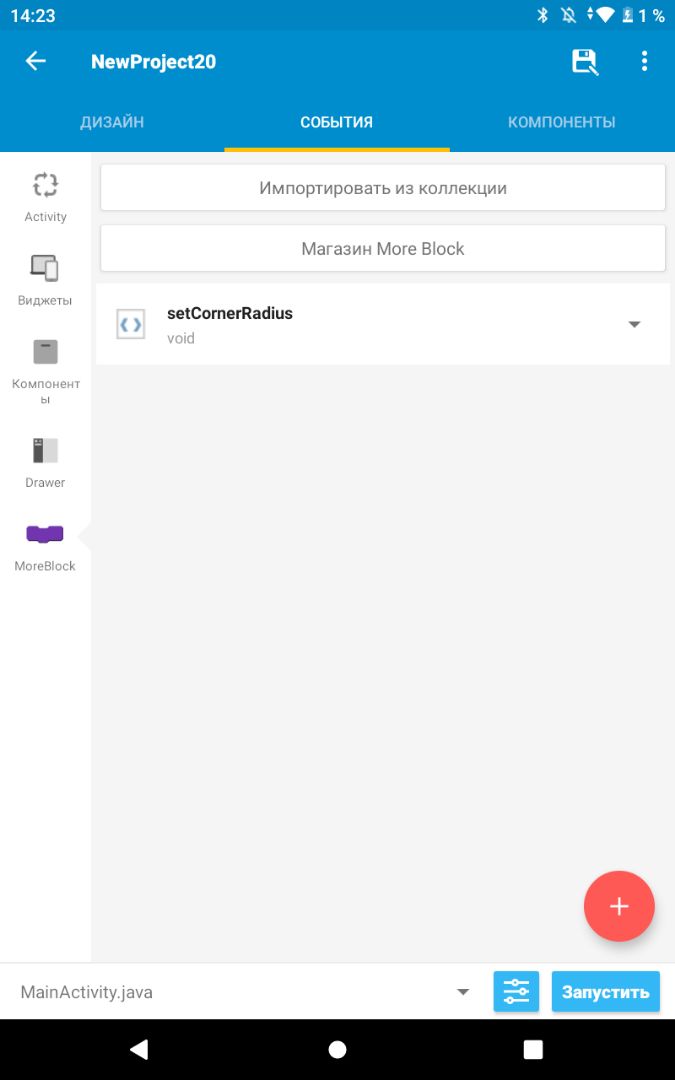Select the MoreBlock sidebar category
The width and height of the screenshot is (675, 1080).
(45, 546)
